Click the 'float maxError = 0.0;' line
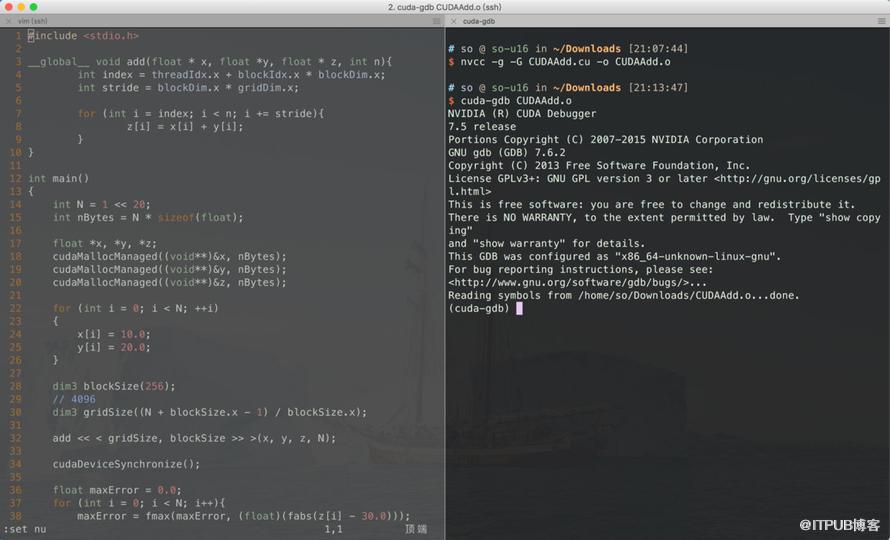 coord(117,490)
